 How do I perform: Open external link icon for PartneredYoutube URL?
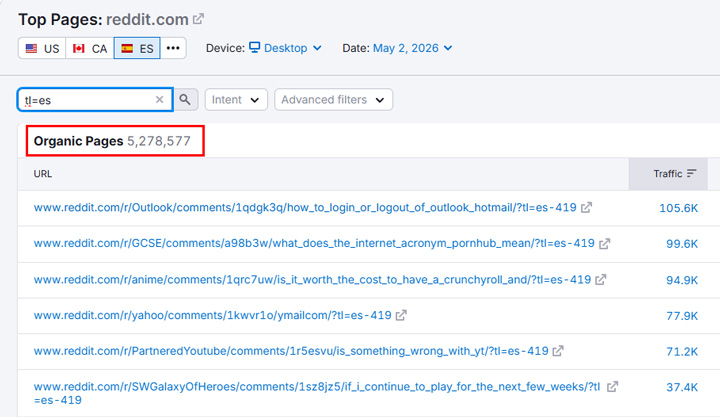[x=558, y=351]
